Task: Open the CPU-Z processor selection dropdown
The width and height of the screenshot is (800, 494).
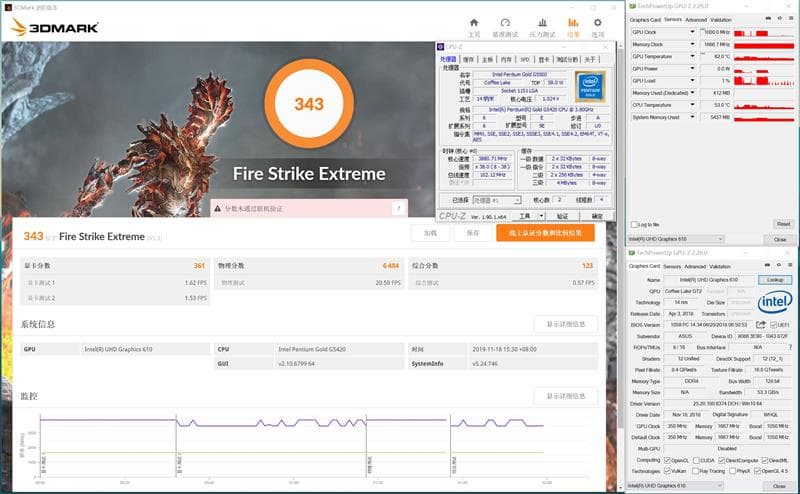Action: coord(497,200)
